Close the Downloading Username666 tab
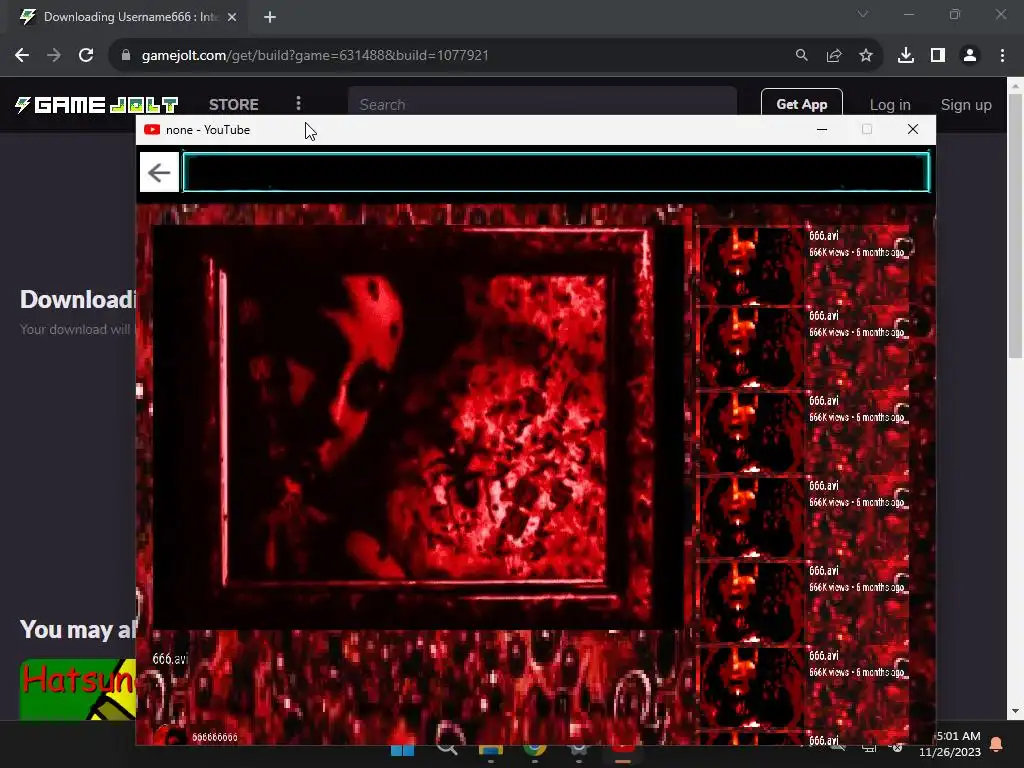Screen dimensions: 1024x768 click(x=232, y=18)
